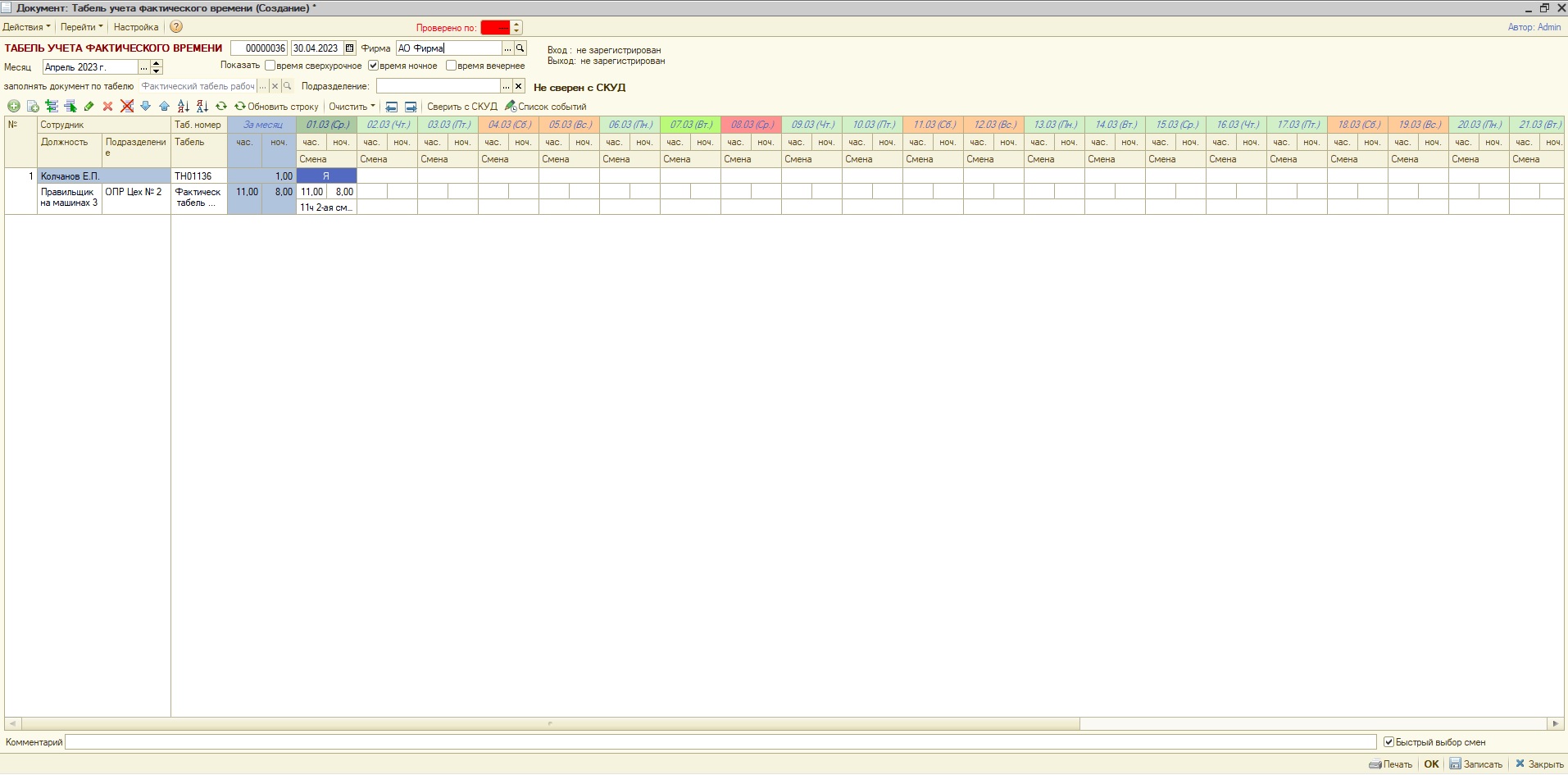Image resolution: width=1568 pixels, height=775 pixels.
Task: Click the pencil edit row icon
Action: tap(89, 107)
